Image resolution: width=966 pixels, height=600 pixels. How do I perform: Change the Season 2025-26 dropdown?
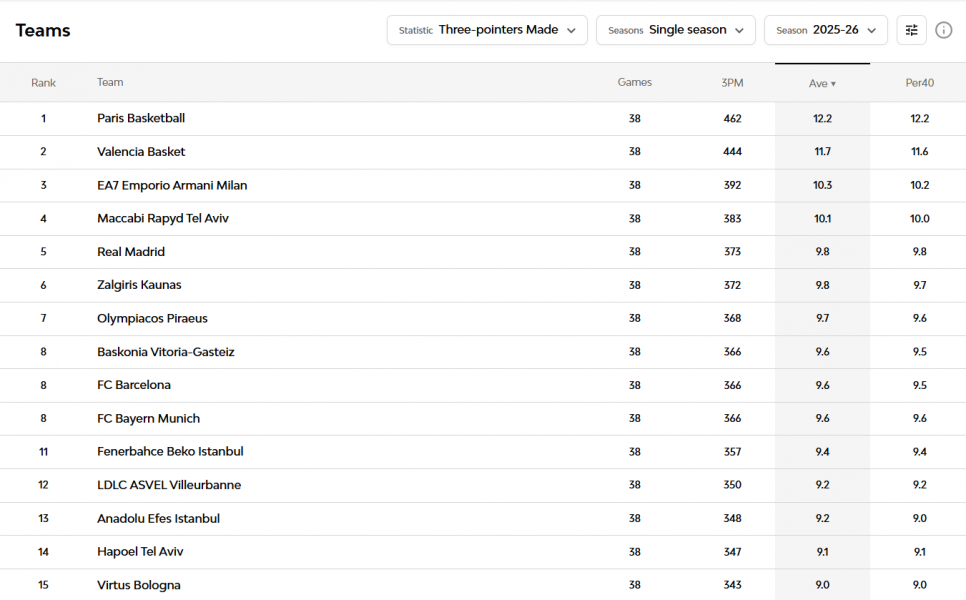825,30
